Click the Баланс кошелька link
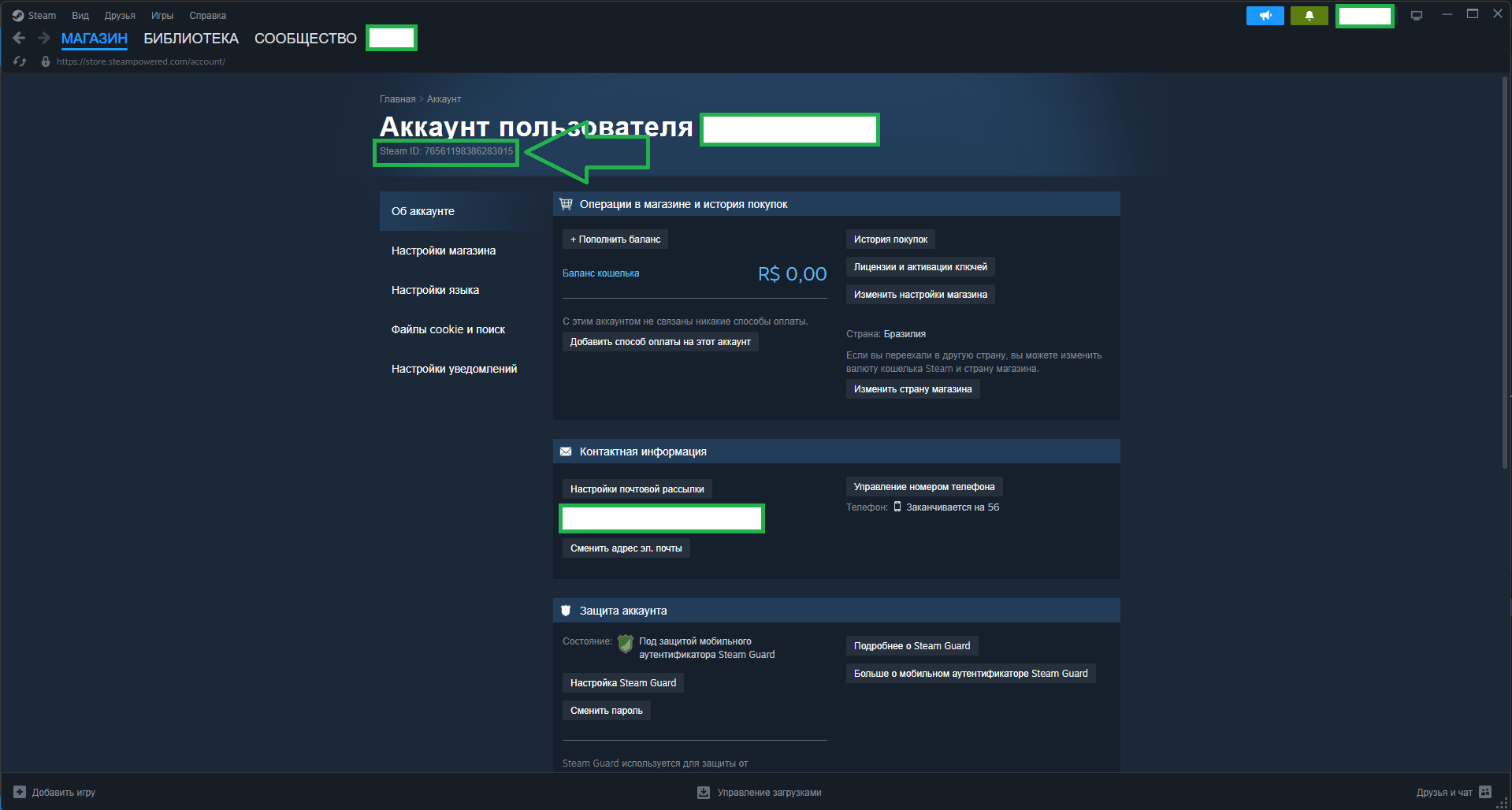The image size is (1512, 810). click(x=601, y=273)
